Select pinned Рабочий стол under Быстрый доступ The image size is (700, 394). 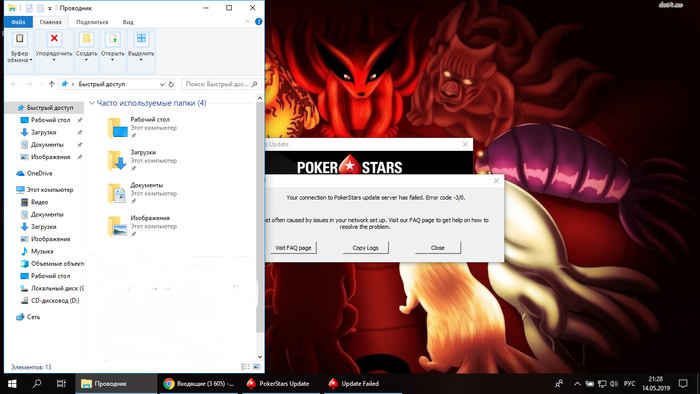pyautogui.click(x=50, y=120)
